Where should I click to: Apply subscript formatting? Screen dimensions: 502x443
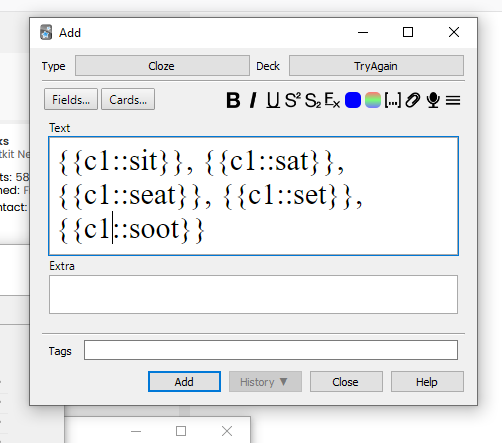(x=313, y=100)
